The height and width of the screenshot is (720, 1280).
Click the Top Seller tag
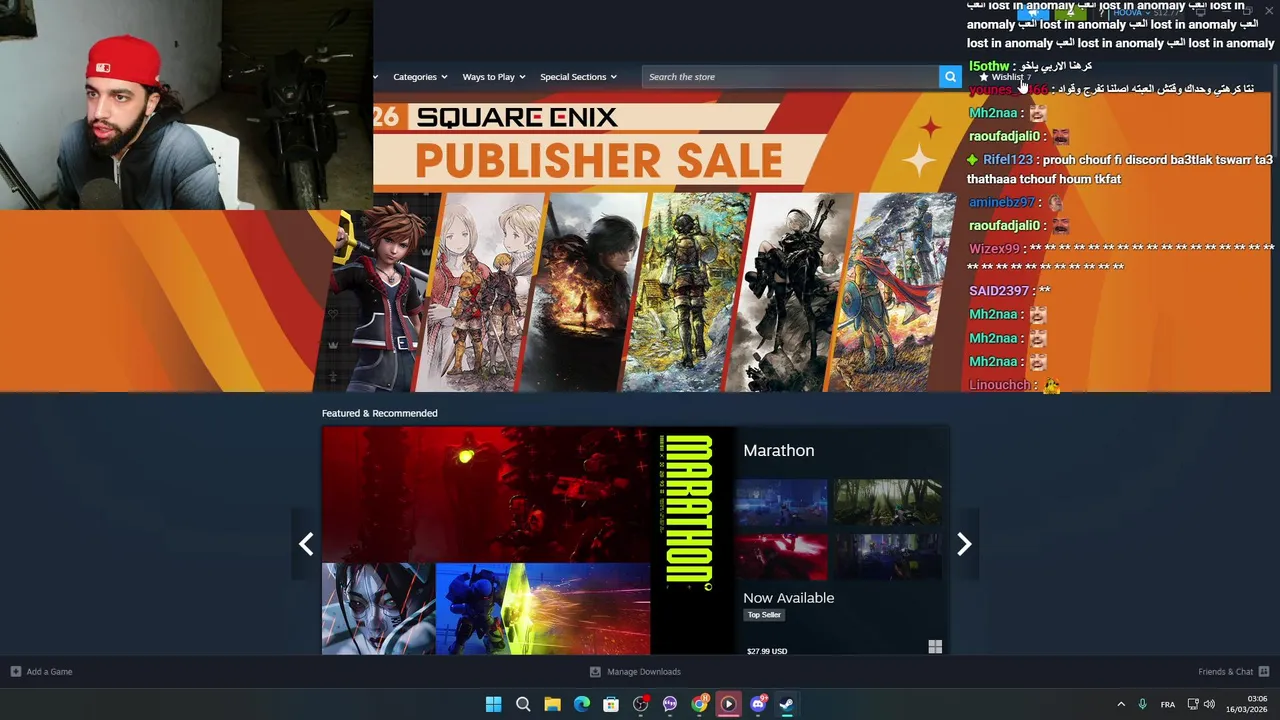(x=764, y=615)
